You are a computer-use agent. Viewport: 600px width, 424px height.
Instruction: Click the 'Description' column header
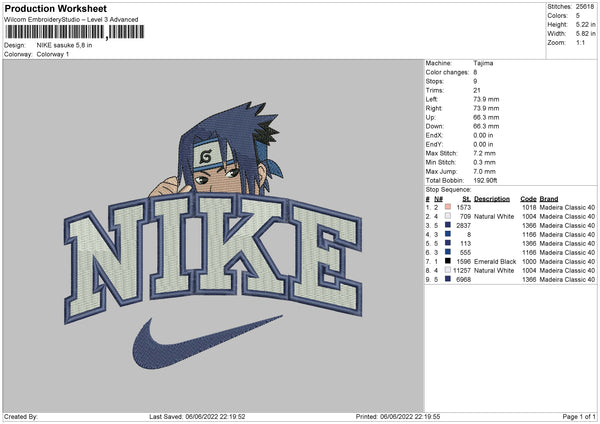(492, 199)
